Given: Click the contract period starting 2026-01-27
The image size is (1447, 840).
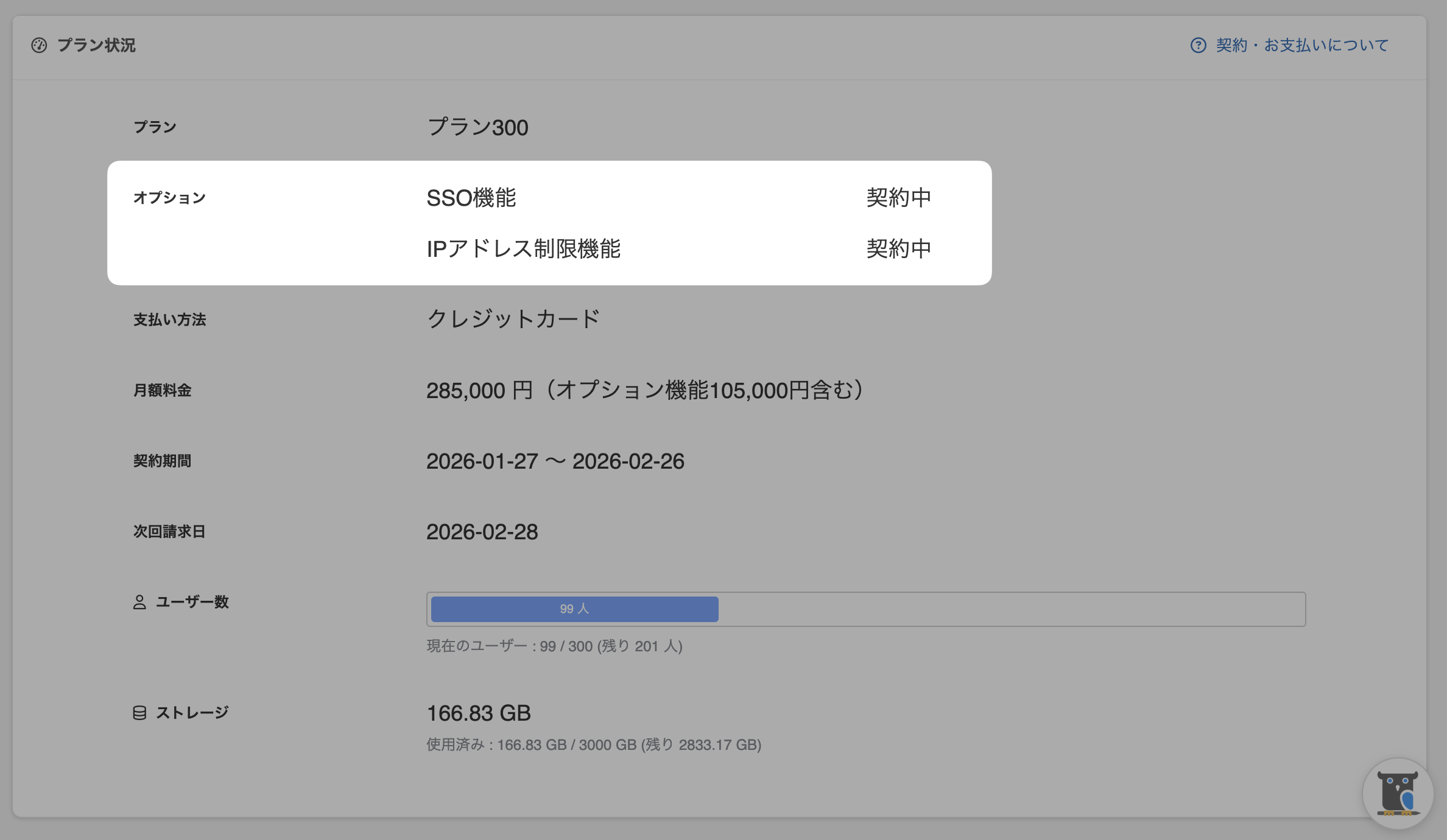Looking at the screenshot, I should [x=555, y=461].
